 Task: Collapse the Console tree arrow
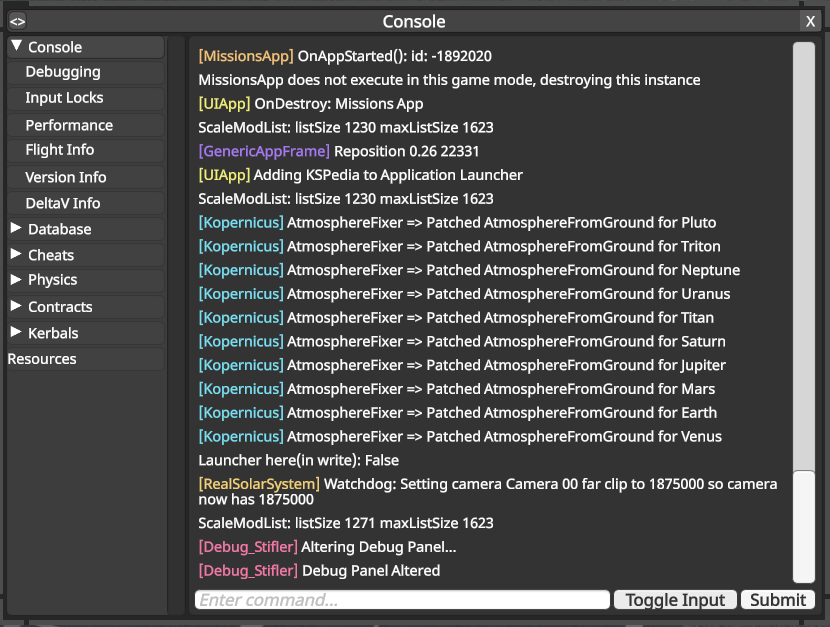tap(16, 46)
